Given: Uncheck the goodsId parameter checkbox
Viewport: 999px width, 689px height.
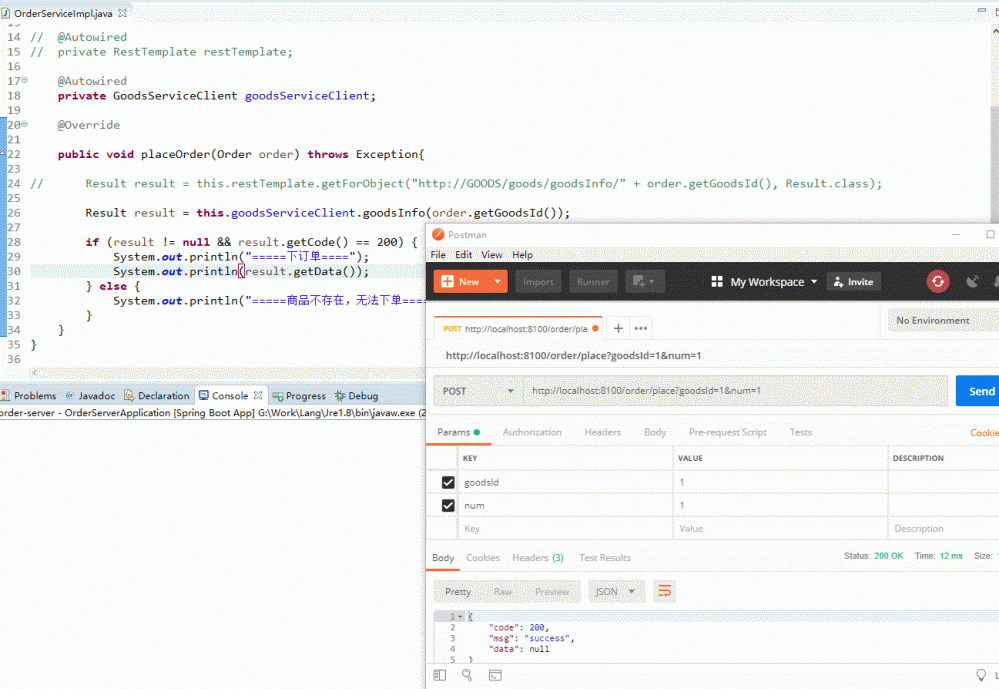Looking at the screenshot, I should (x=448, y=482).
